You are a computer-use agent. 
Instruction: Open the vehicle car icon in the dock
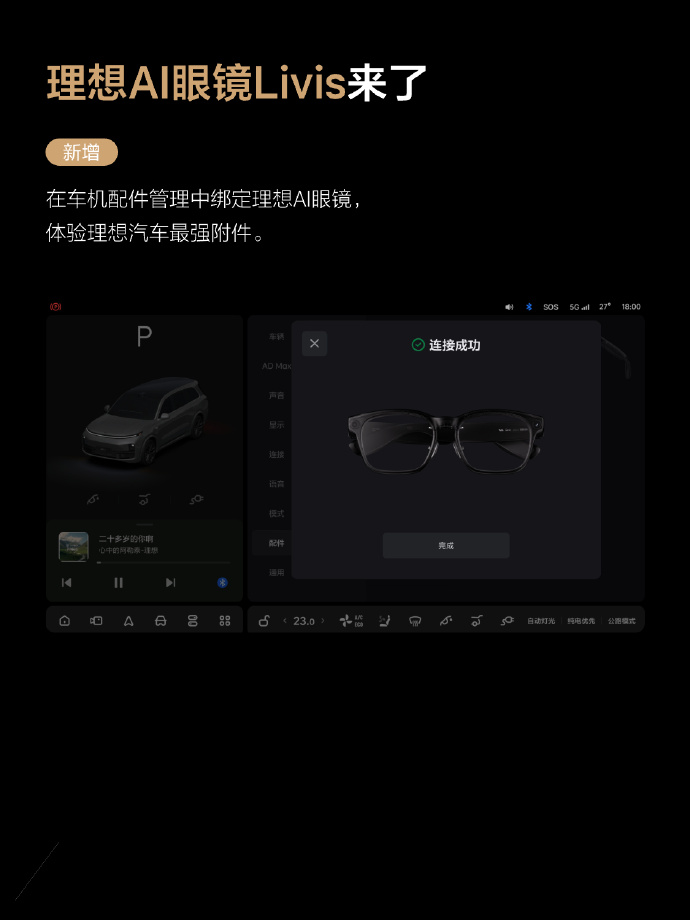160,621
